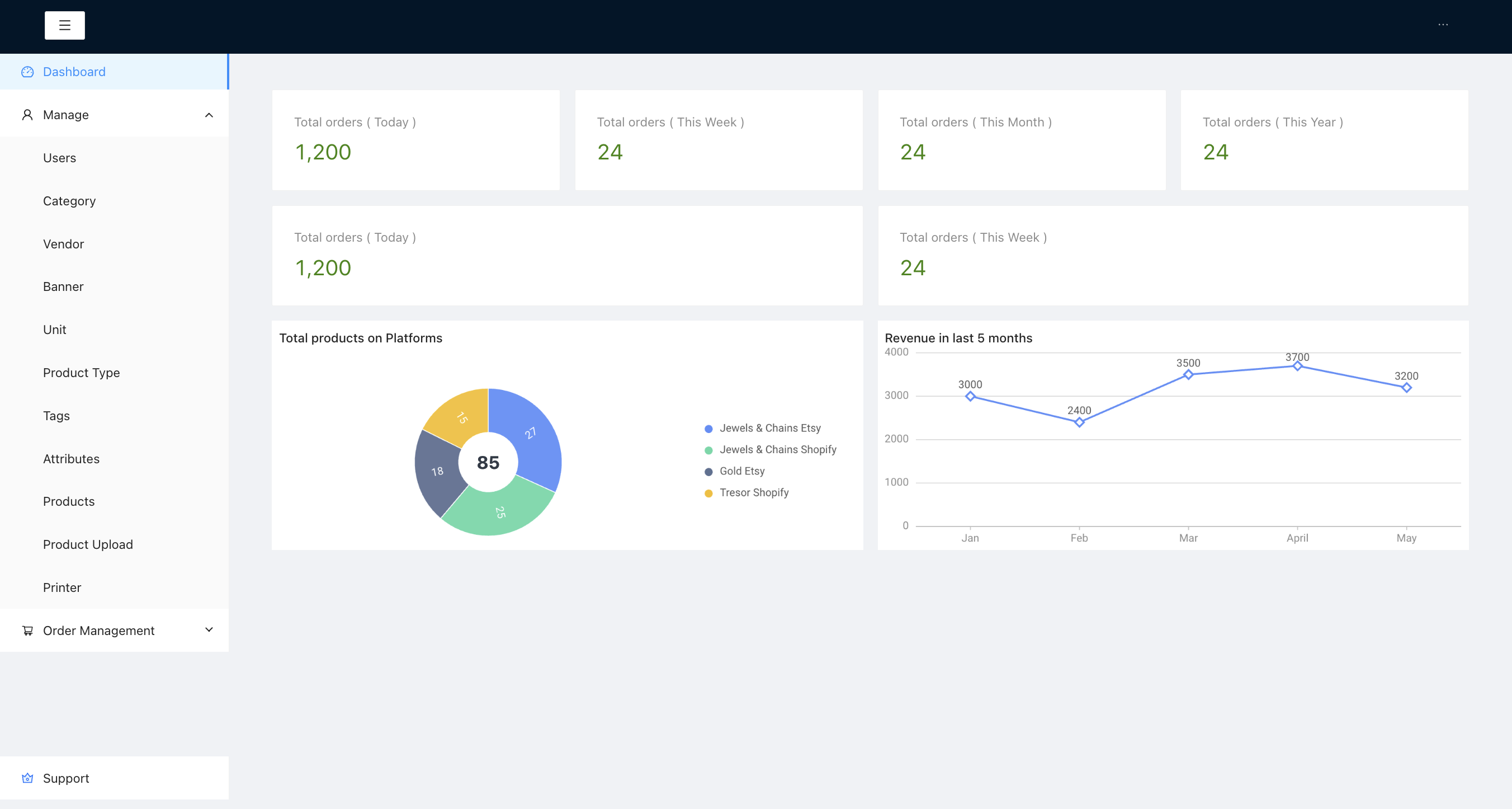The image size is (1512, 809).
Task: Click the Support crown icon
Action: click(x=27, y=778)
